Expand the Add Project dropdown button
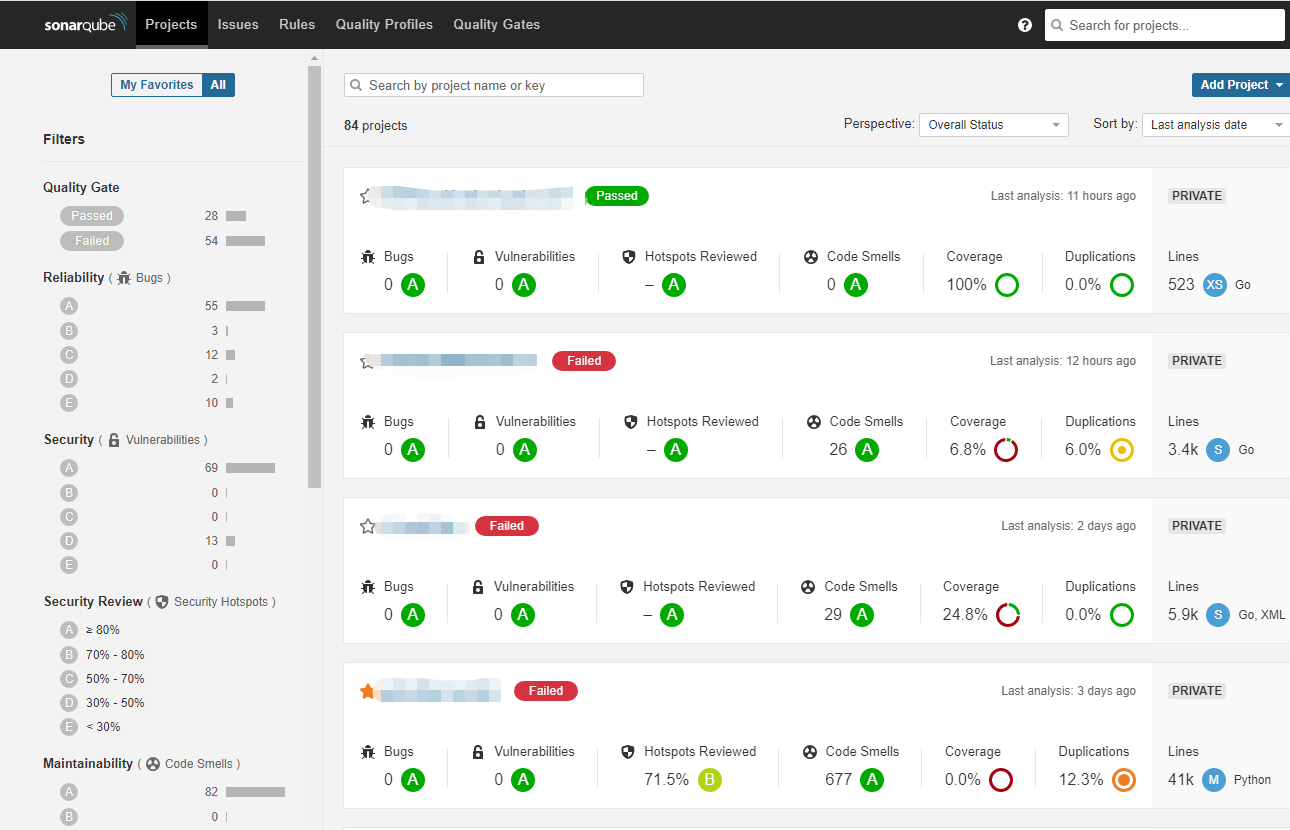This screenshot has height=830, width=1290. (1241, 85)
